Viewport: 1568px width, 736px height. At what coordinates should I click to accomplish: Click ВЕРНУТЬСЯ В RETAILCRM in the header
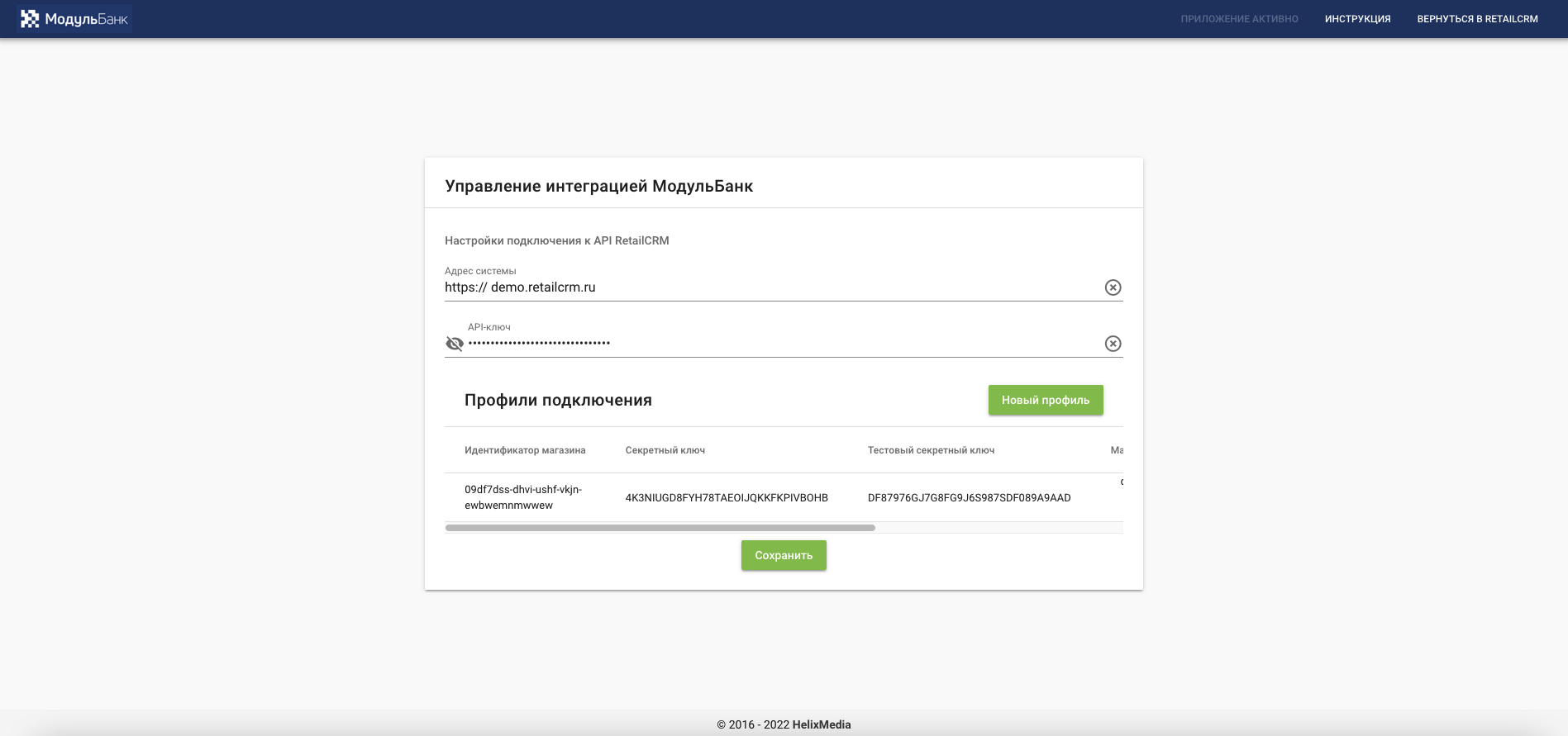point(1477,19)
